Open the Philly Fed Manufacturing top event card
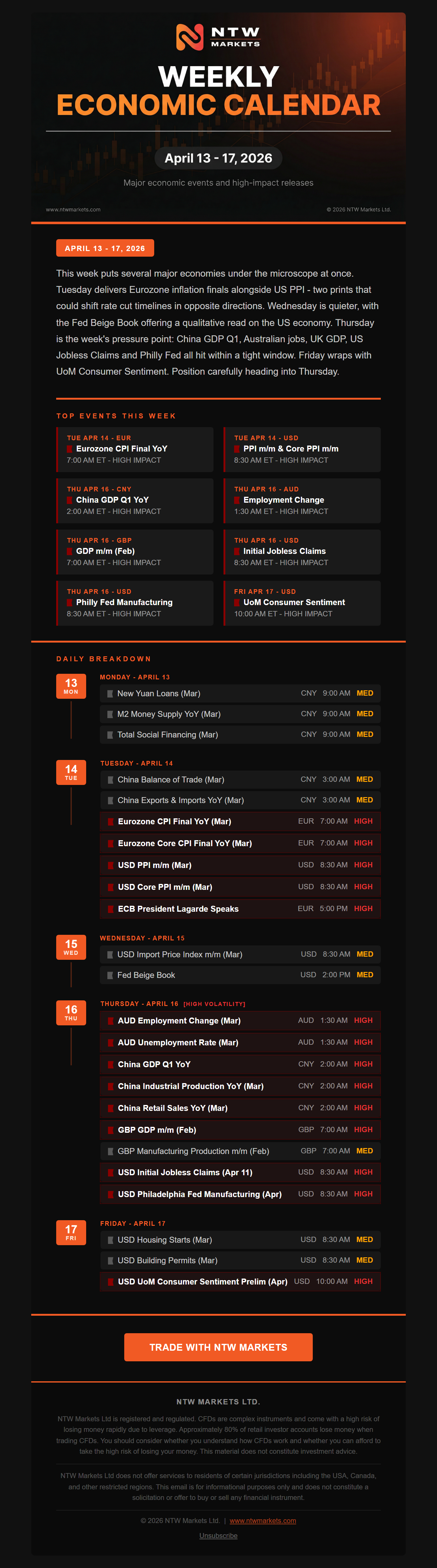The image size is (437, 1568). [x=135, y=603]
